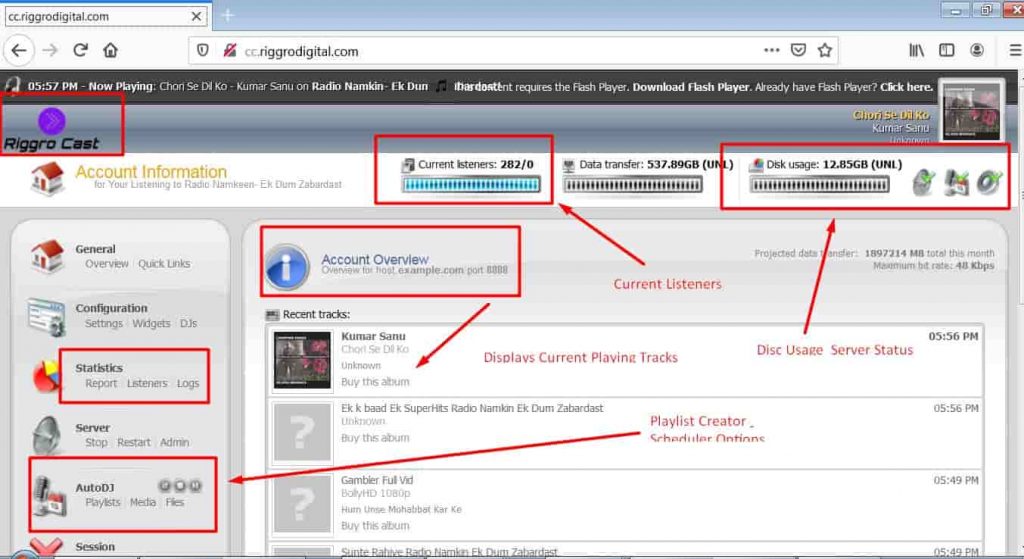Click the Configuration section icon
The image size is (1024, 559).
[x=46, y=316]
